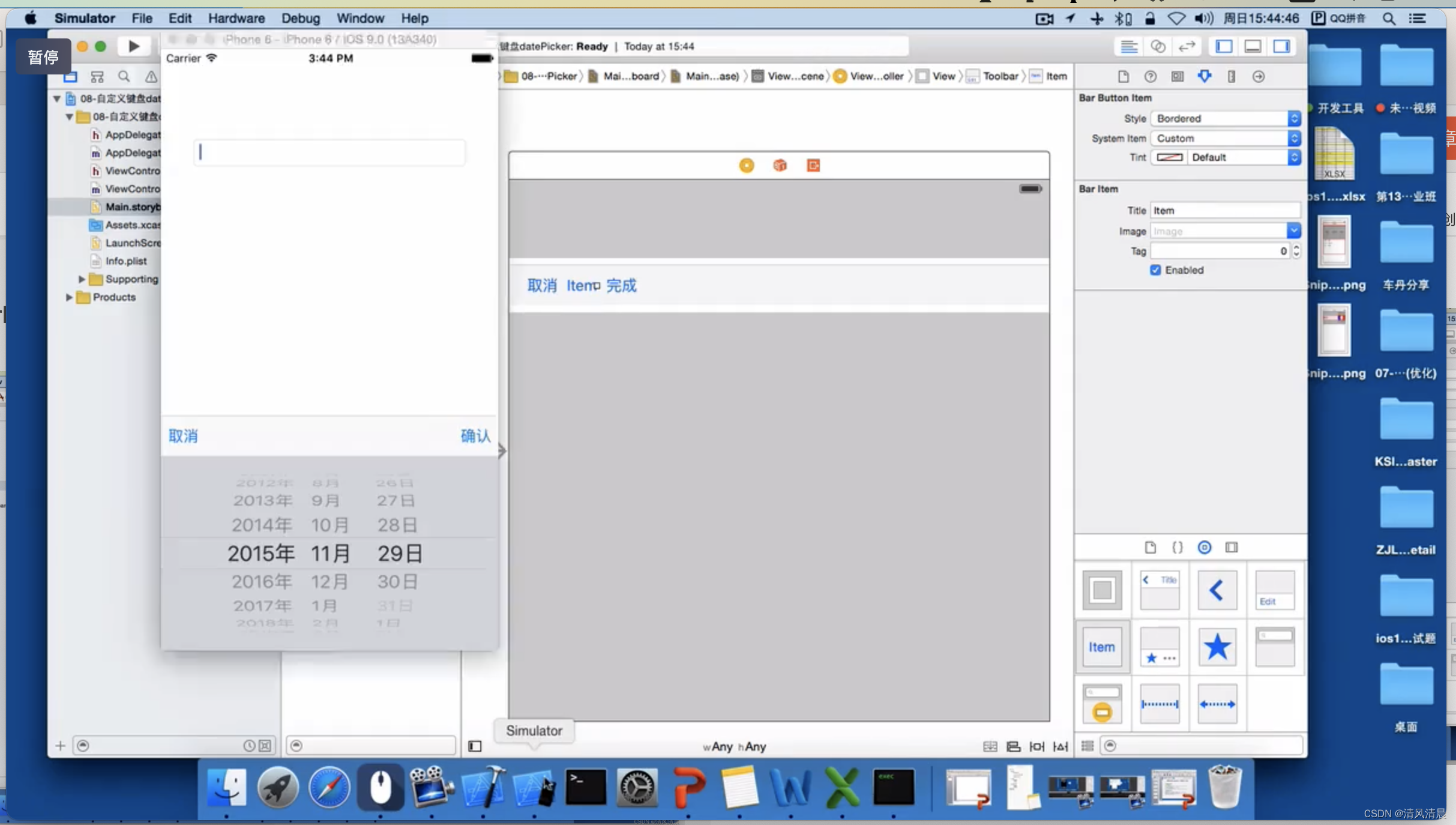Select Bar Button Item in Object library
The image size is (1456, 825).
click(1102, 647)
